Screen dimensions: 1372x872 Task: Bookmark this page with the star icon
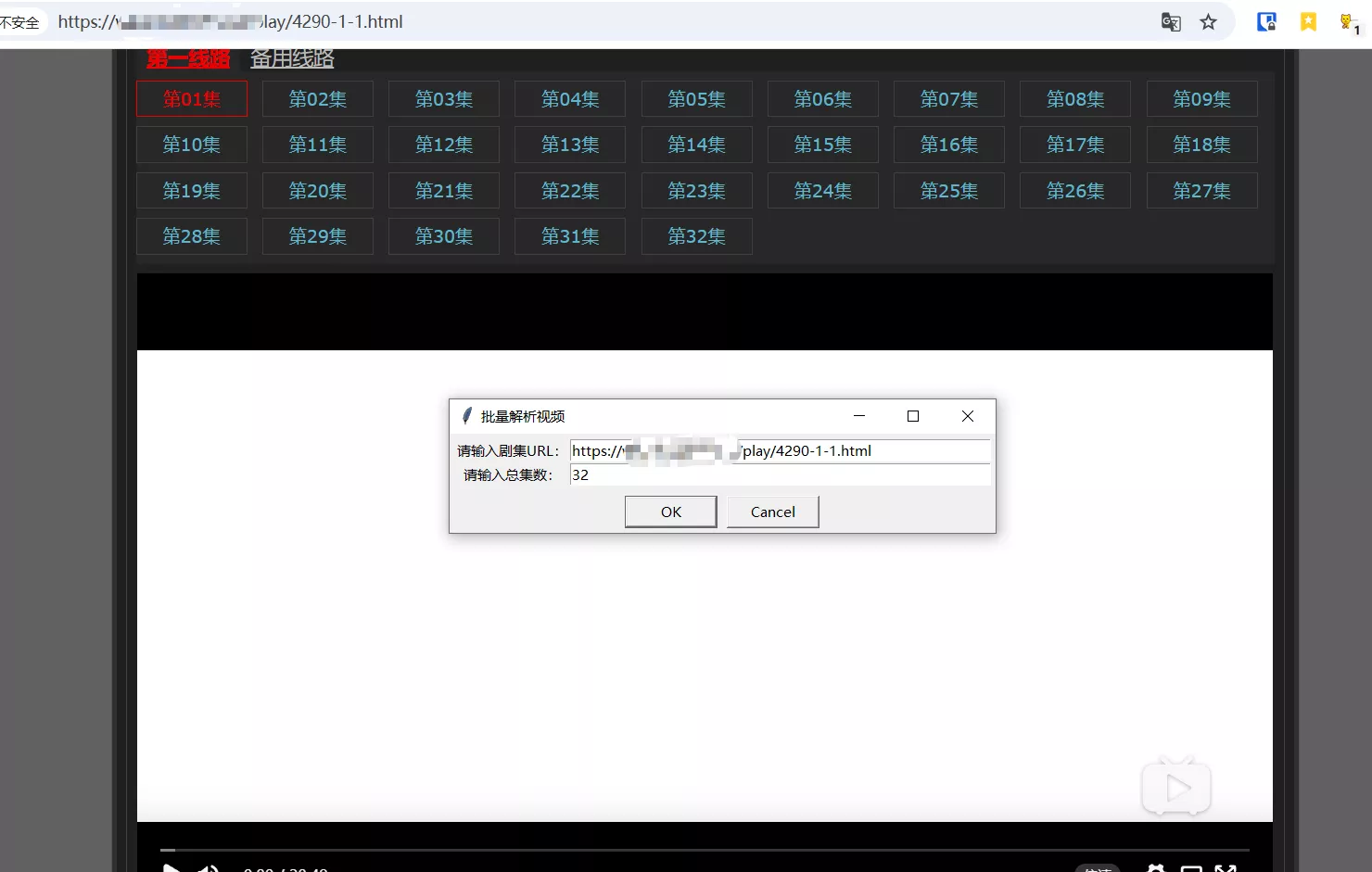(1208, 22)
